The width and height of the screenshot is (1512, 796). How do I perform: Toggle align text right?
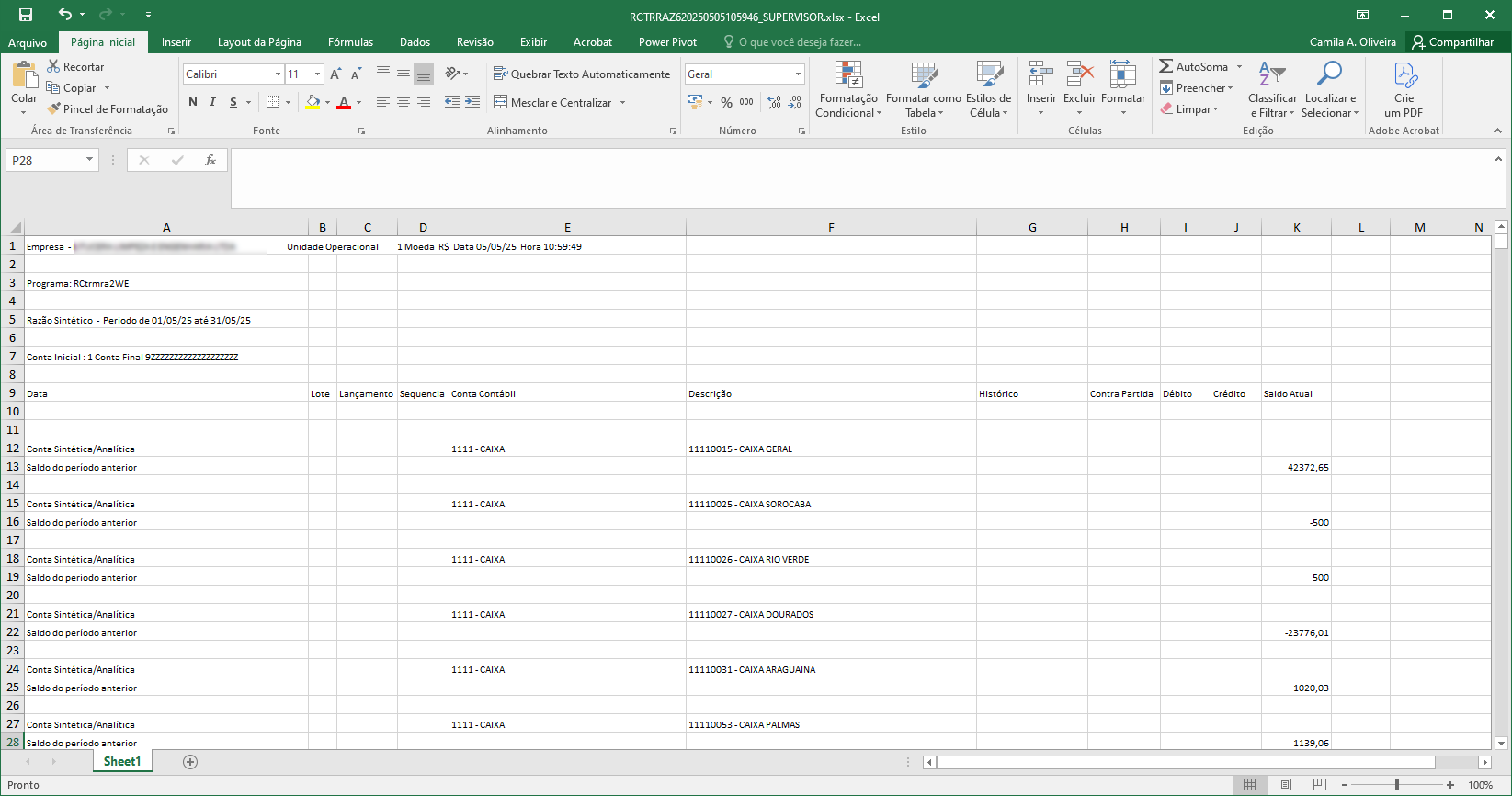(x=424, y=102)
